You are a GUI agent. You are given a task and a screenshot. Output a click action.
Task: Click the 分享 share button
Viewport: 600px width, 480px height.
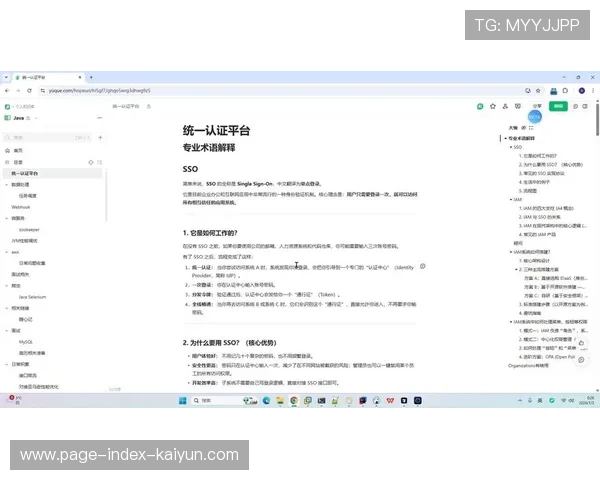537,106
